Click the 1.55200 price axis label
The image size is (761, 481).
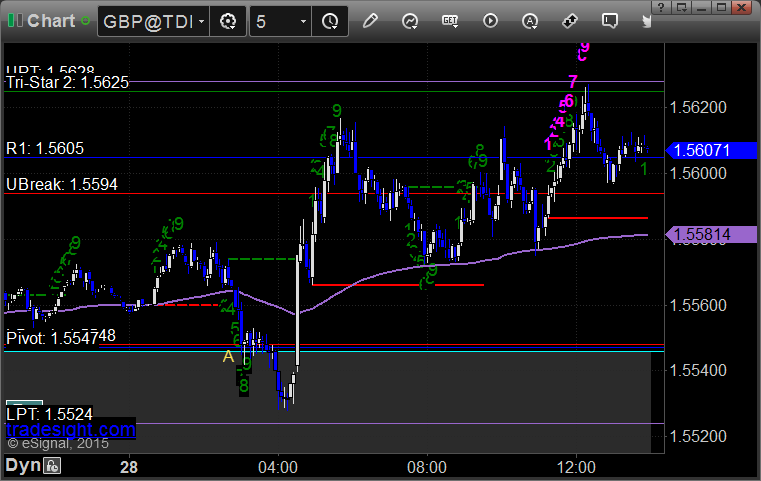coord(698,436)
